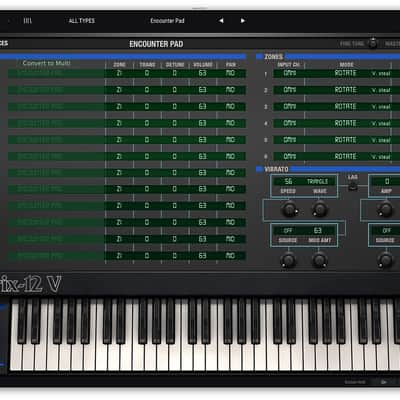Go to previous preset with left arrow
The width and height of the screenshot is (400, 400).
point(221,21)
